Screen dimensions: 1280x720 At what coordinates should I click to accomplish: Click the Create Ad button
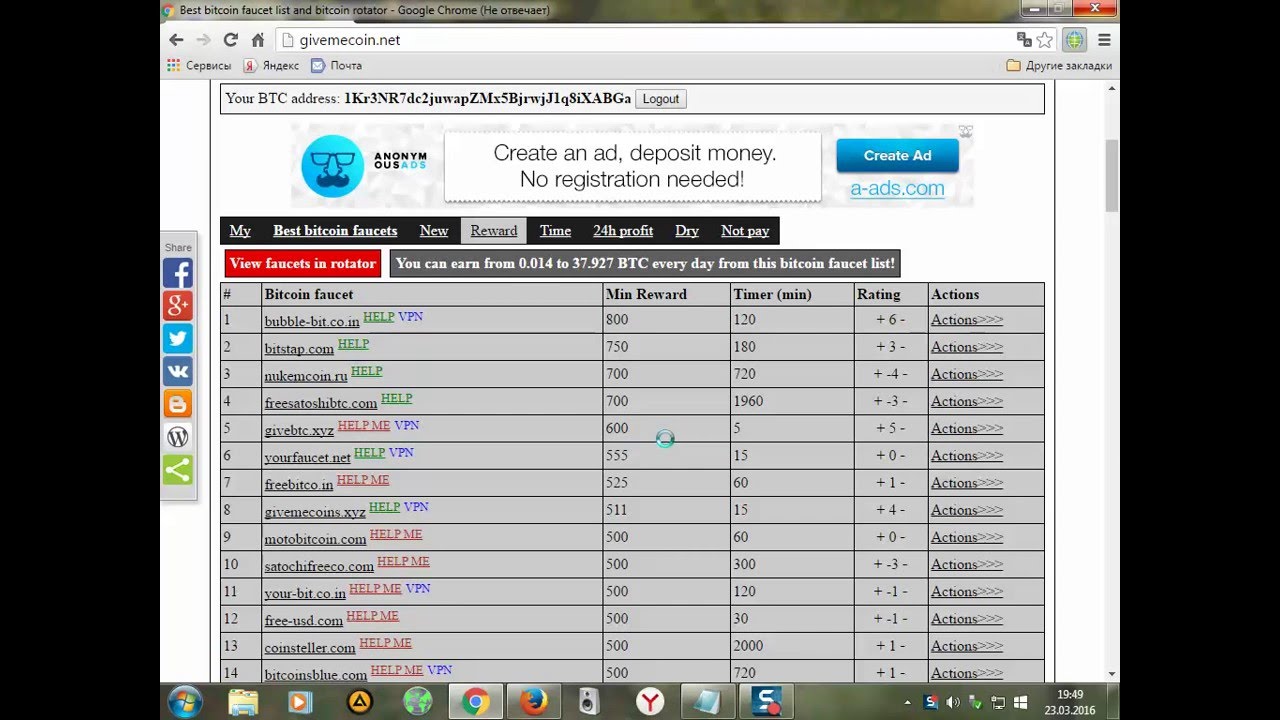[897, 156]
